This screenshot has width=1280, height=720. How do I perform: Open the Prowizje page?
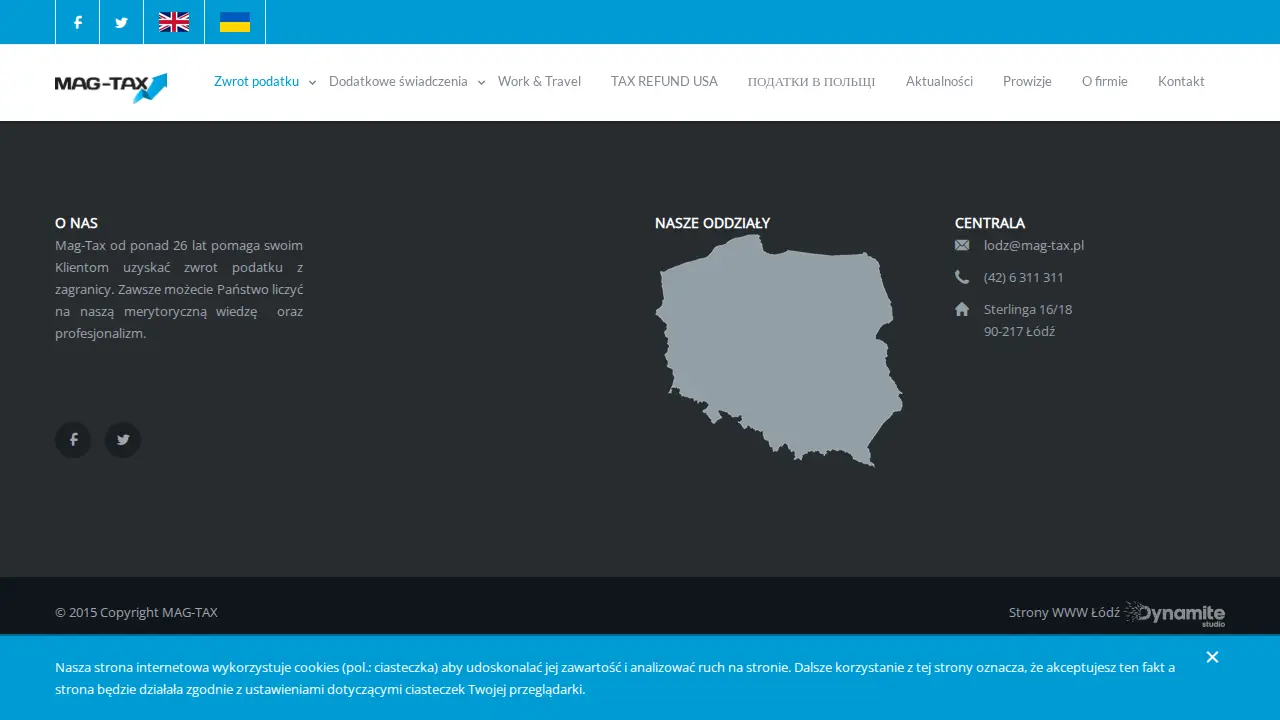[1027, 81]
